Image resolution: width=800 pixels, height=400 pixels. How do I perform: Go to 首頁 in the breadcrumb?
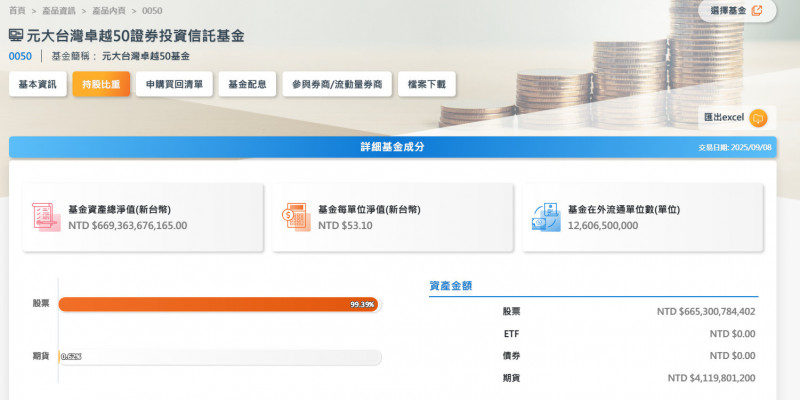(x=17, y=11)
